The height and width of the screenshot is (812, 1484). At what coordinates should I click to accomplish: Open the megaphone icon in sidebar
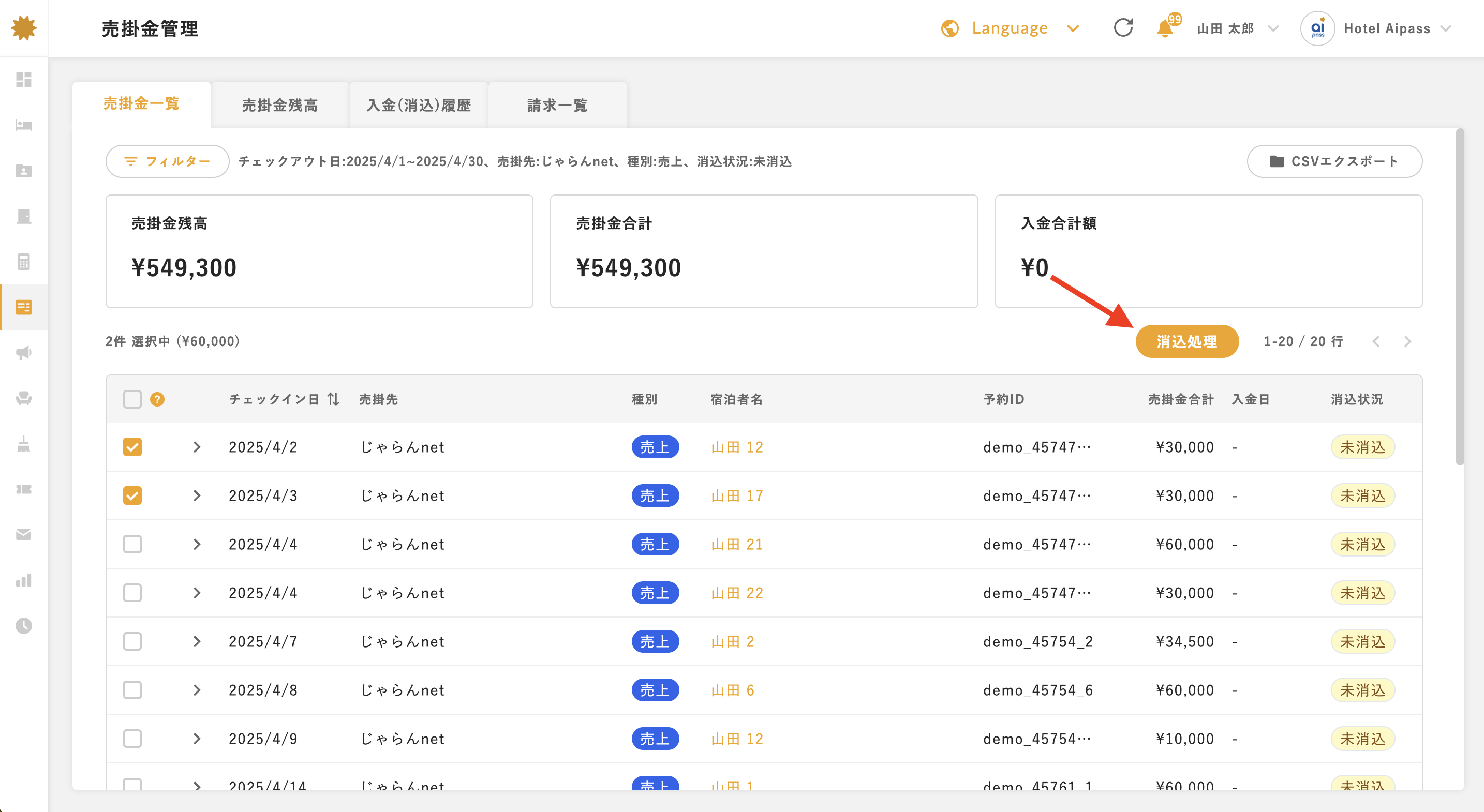tap(24, 352)
